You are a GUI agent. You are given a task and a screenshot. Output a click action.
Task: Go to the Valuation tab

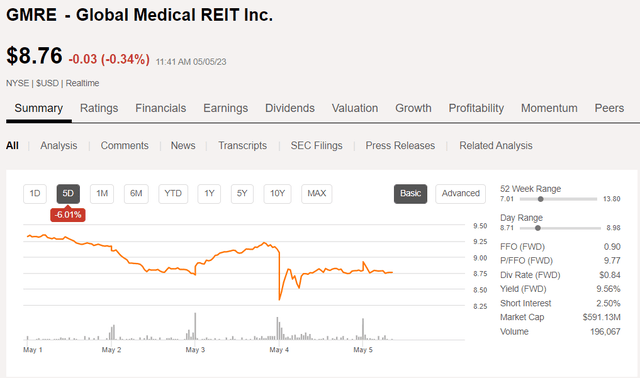[x=355, y=108]
